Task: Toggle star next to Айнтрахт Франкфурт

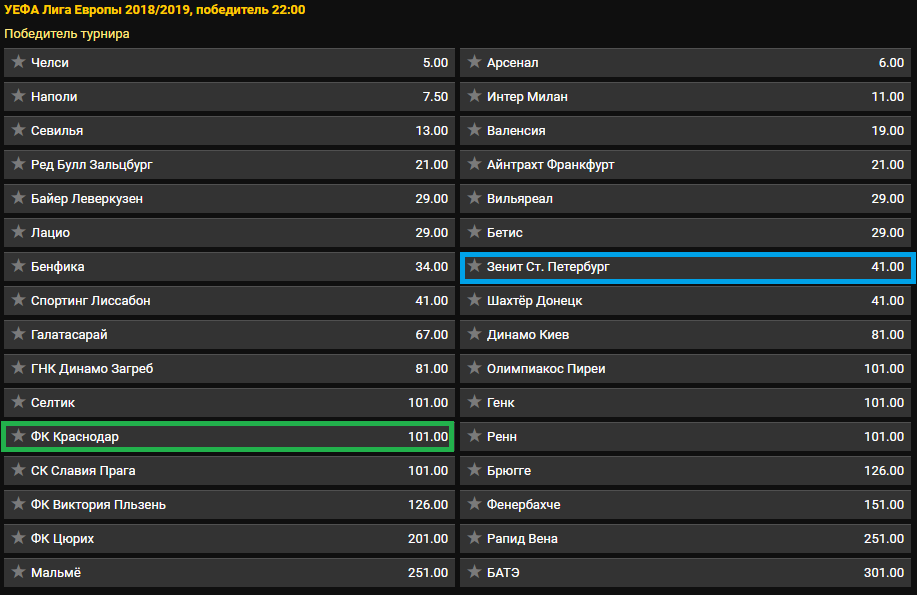Action: 474,164
